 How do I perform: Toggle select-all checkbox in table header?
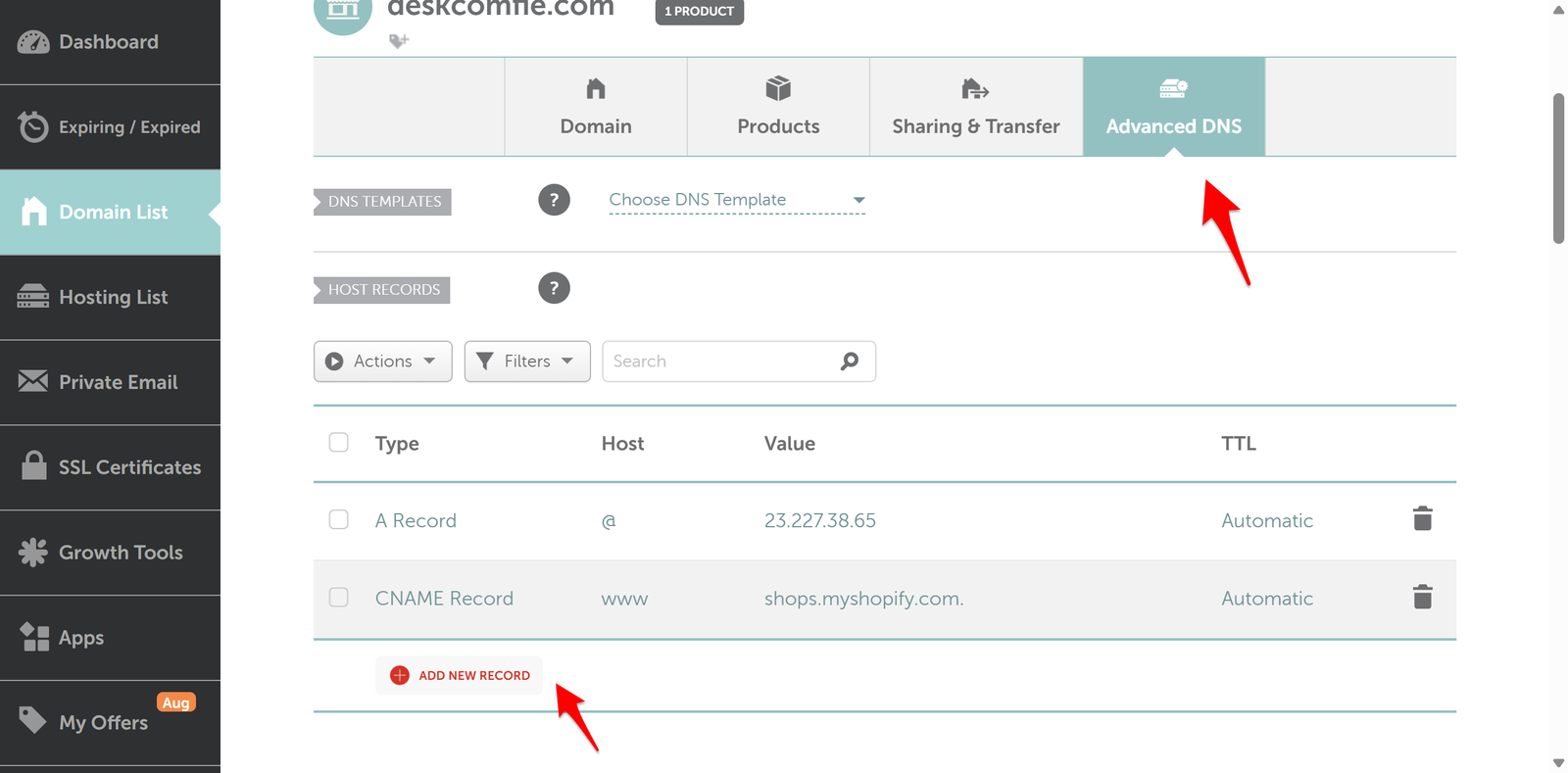point(339,442)
